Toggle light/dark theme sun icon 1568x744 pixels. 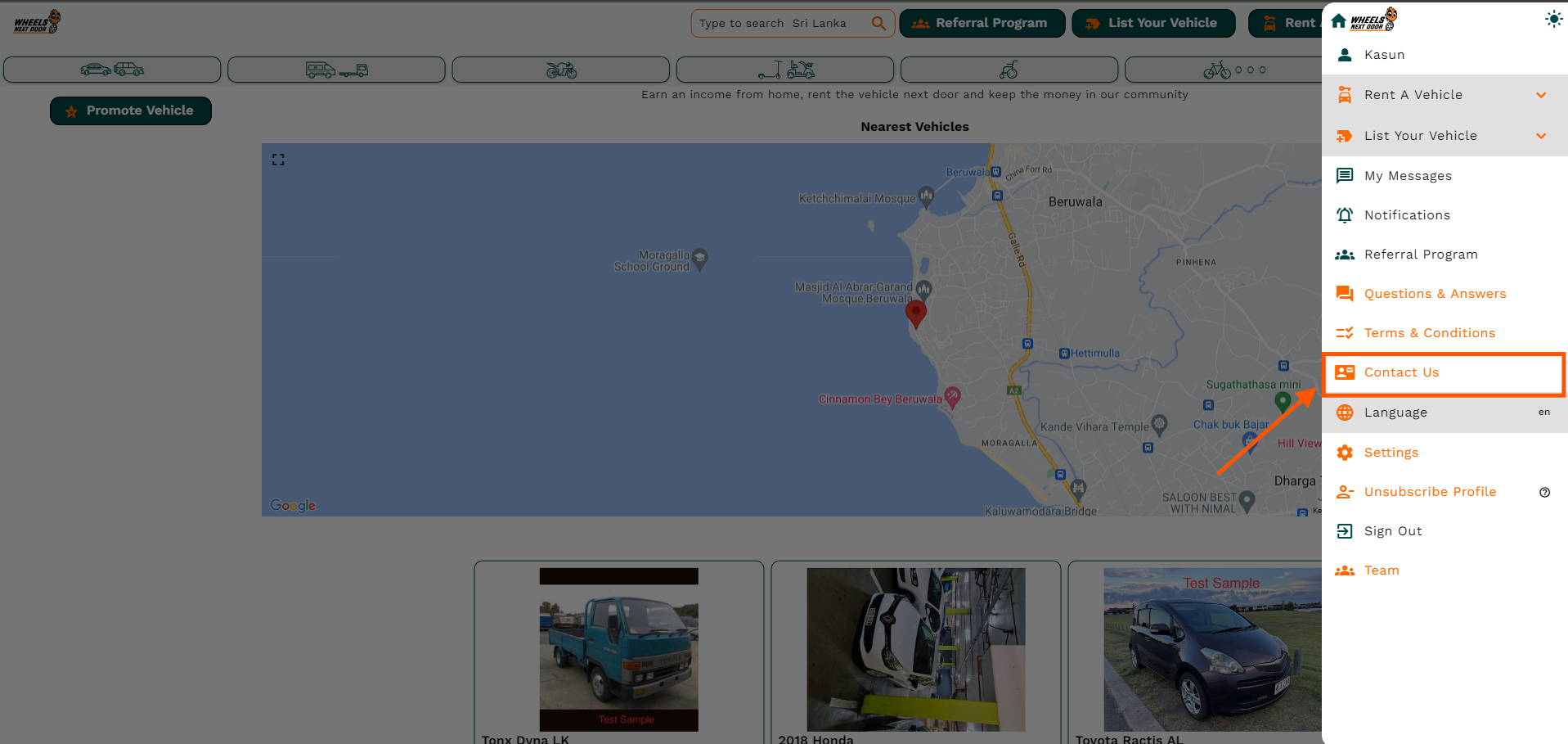pyautogui.click(x=1552, y=20)
